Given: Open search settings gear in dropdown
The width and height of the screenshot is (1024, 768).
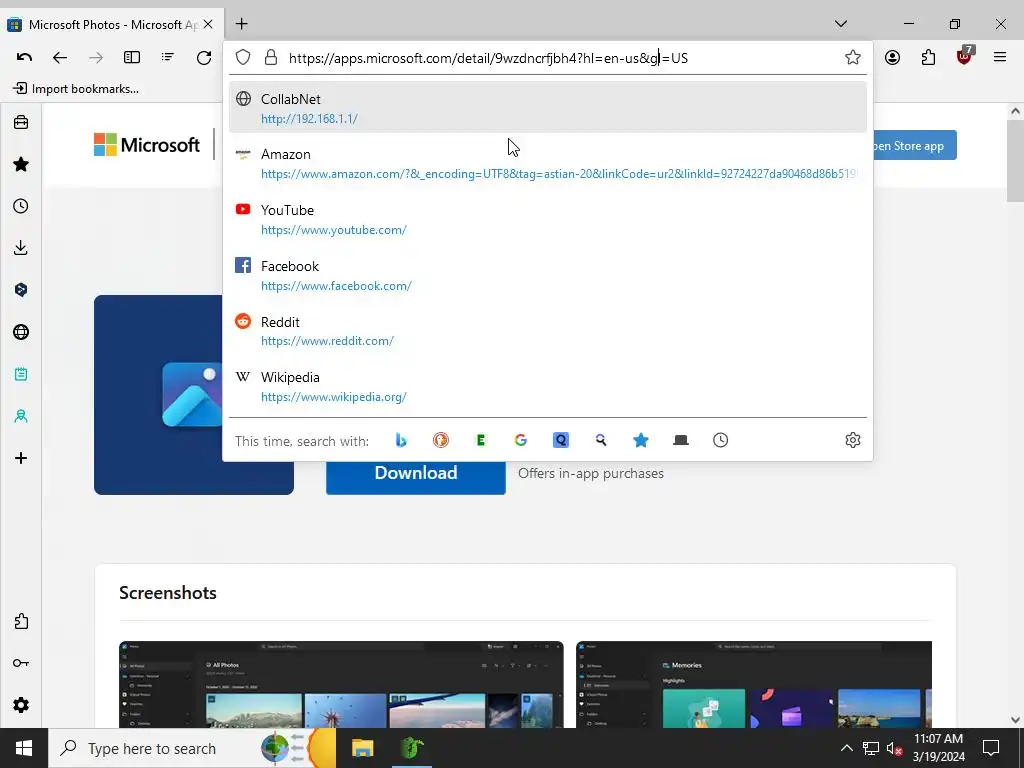Looking at the screenshot, I should point(852,440).
